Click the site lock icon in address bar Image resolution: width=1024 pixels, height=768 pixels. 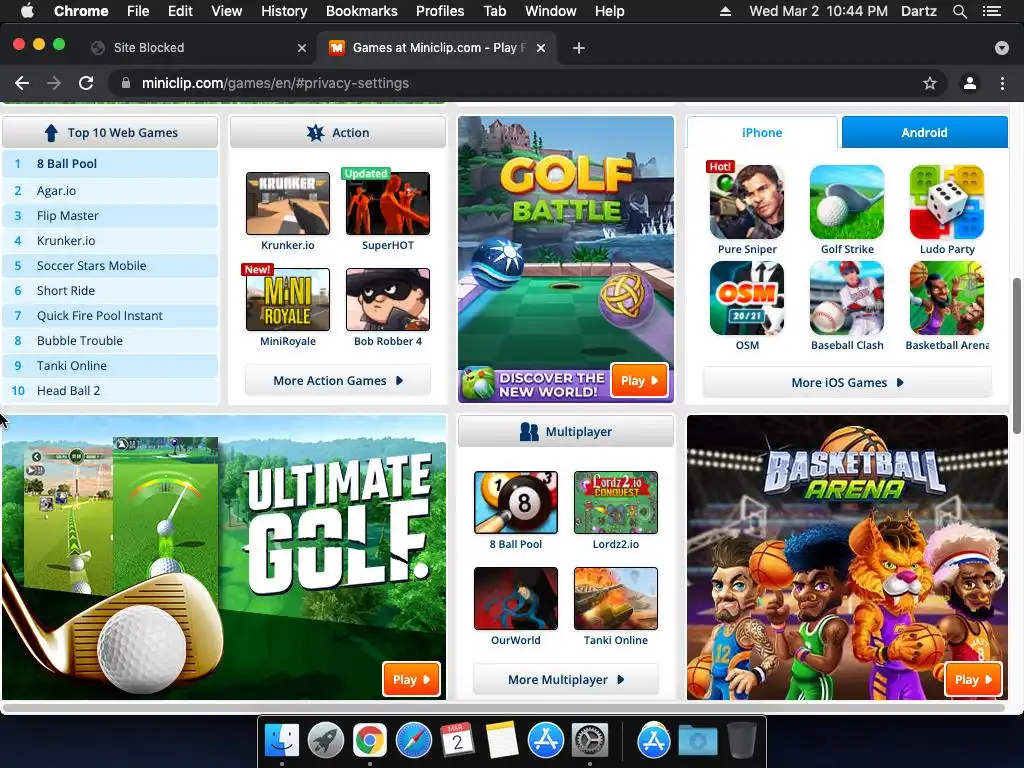tap(126, 83)
